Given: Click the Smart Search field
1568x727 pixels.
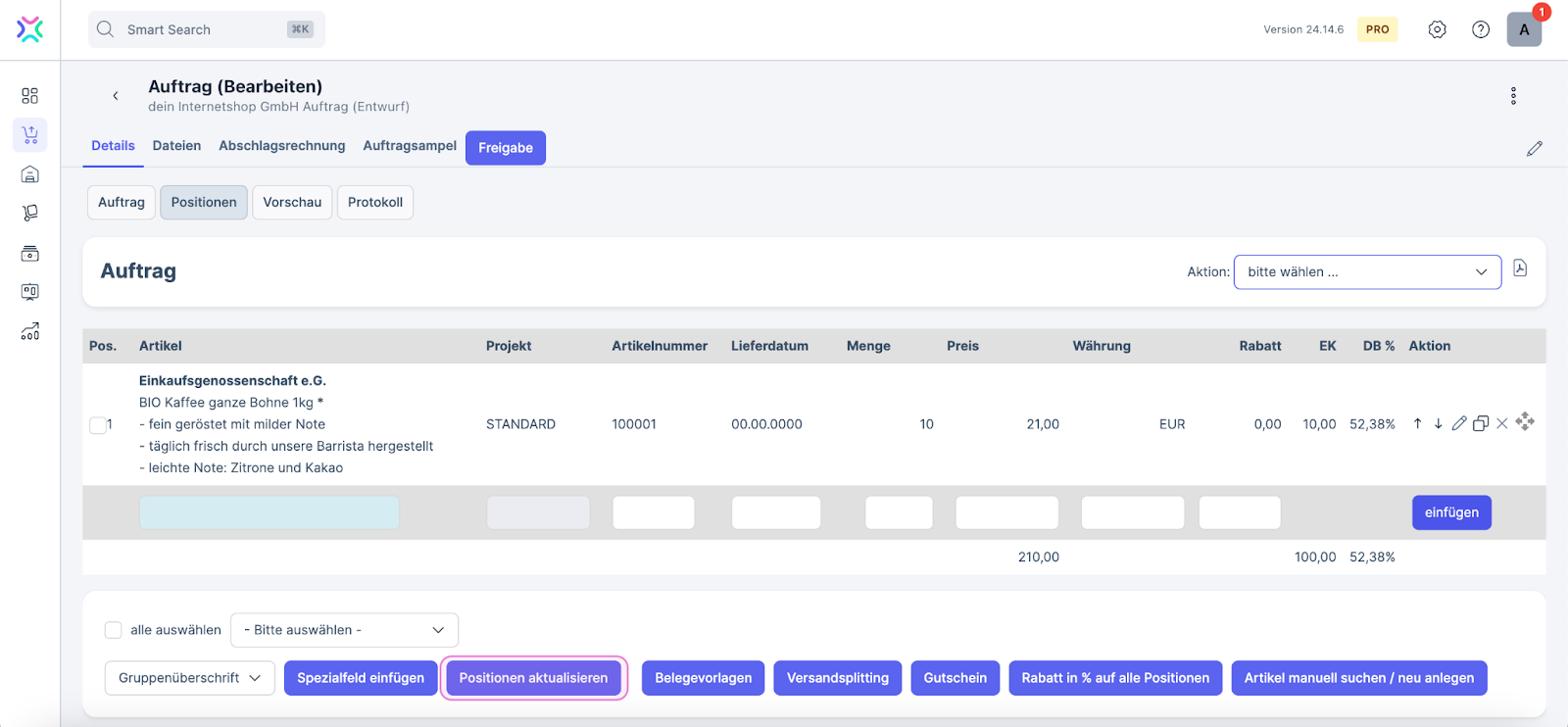Looking at the screenshot, I should [x=207, y=29].
